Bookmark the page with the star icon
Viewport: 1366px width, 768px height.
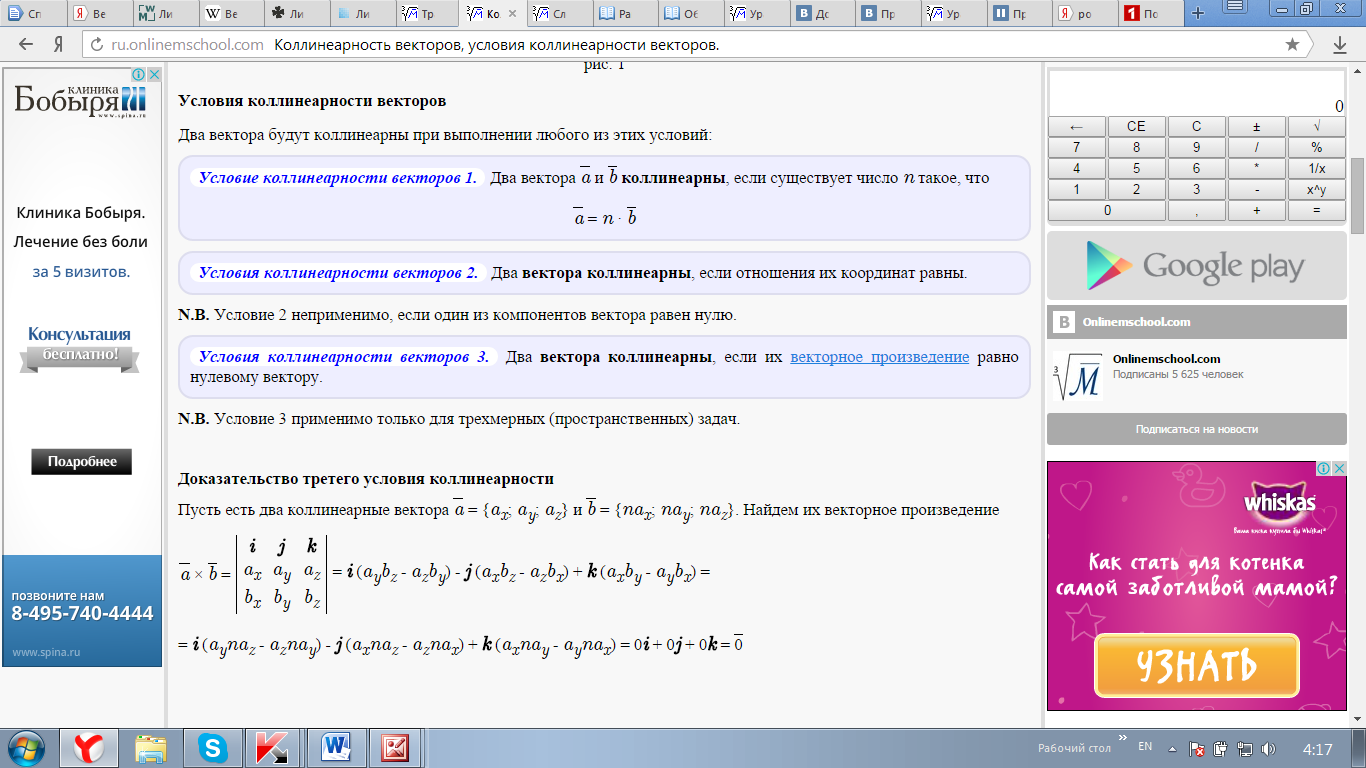coord(1292,45)
